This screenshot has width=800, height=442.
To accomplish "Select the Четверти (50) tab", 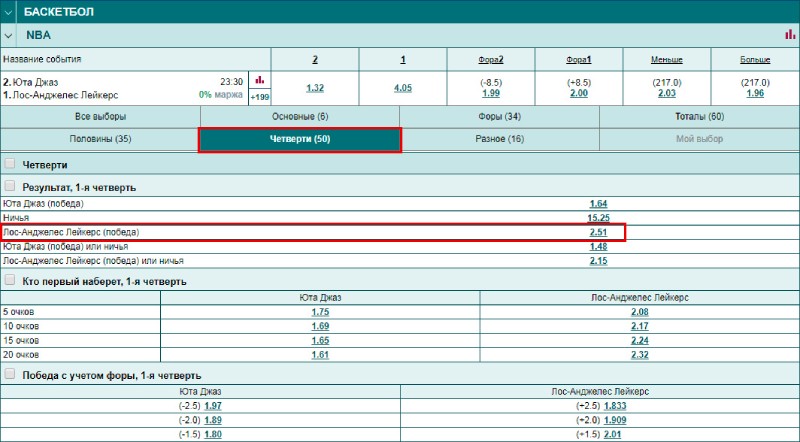I will click(x=300, y=139).
